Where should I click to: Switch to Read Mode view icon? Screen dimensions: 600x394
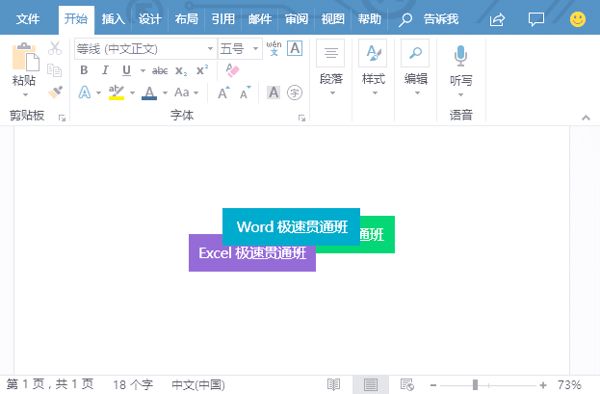[x=333, y=384]
